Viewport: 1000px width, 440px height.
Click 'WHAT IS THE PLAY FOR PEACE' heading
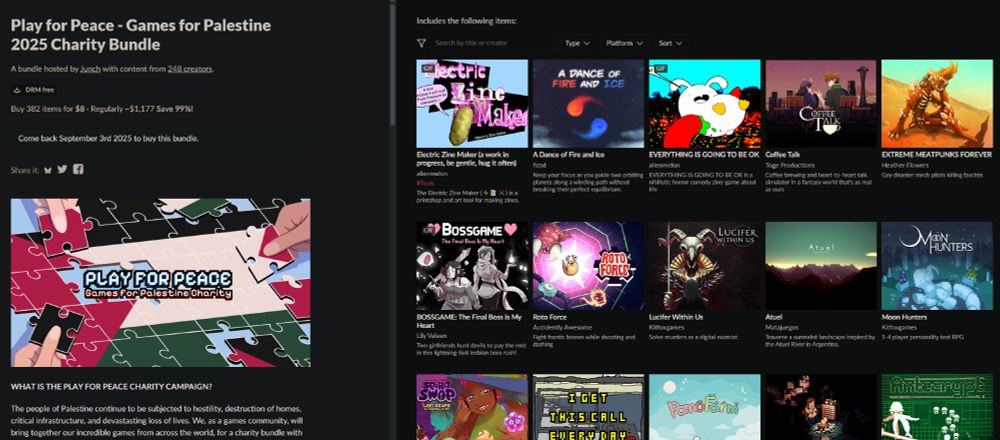click(x=112, y=386)
